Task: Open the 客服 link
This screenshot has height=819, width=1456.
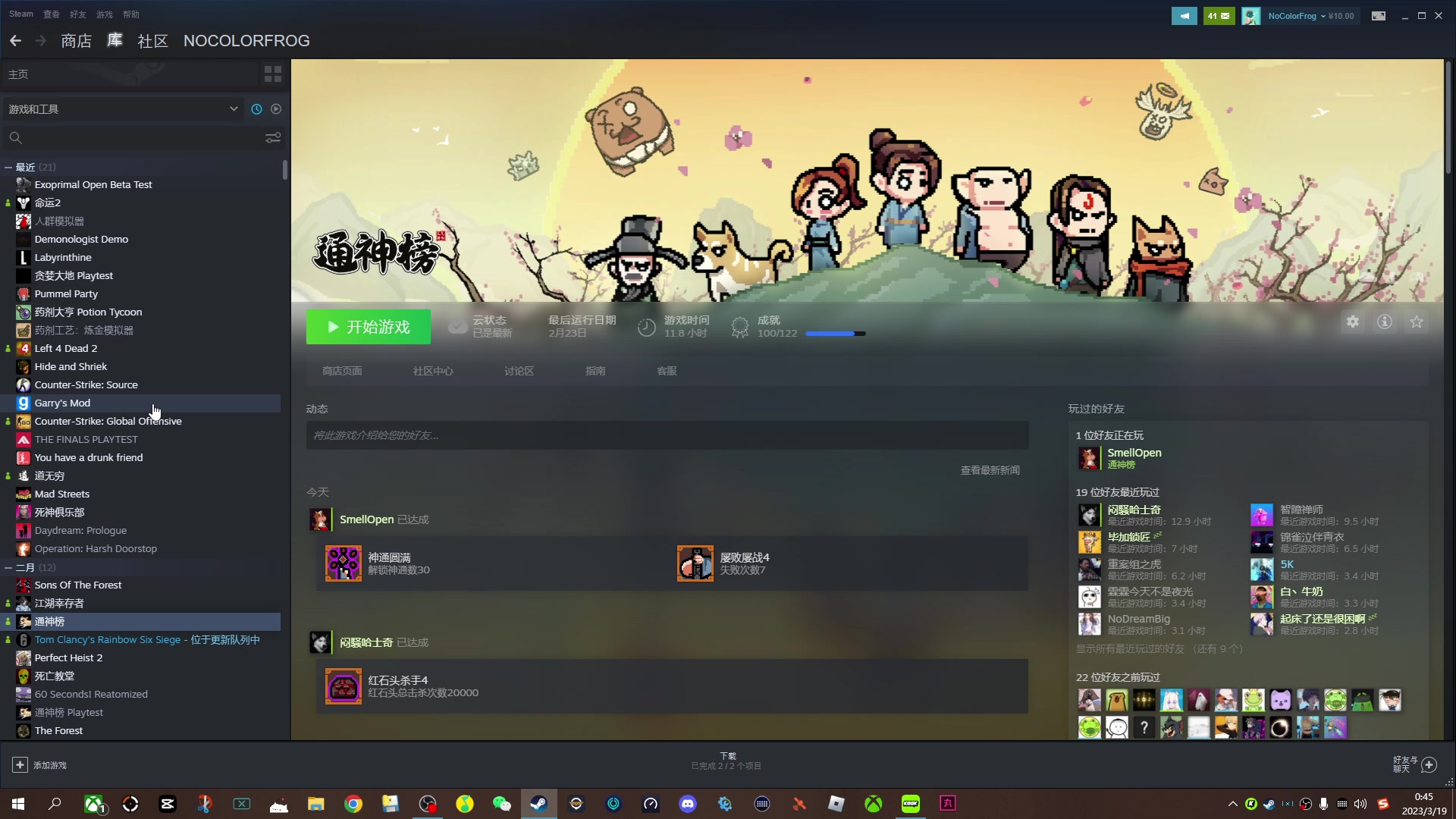Action: point(667,371)
